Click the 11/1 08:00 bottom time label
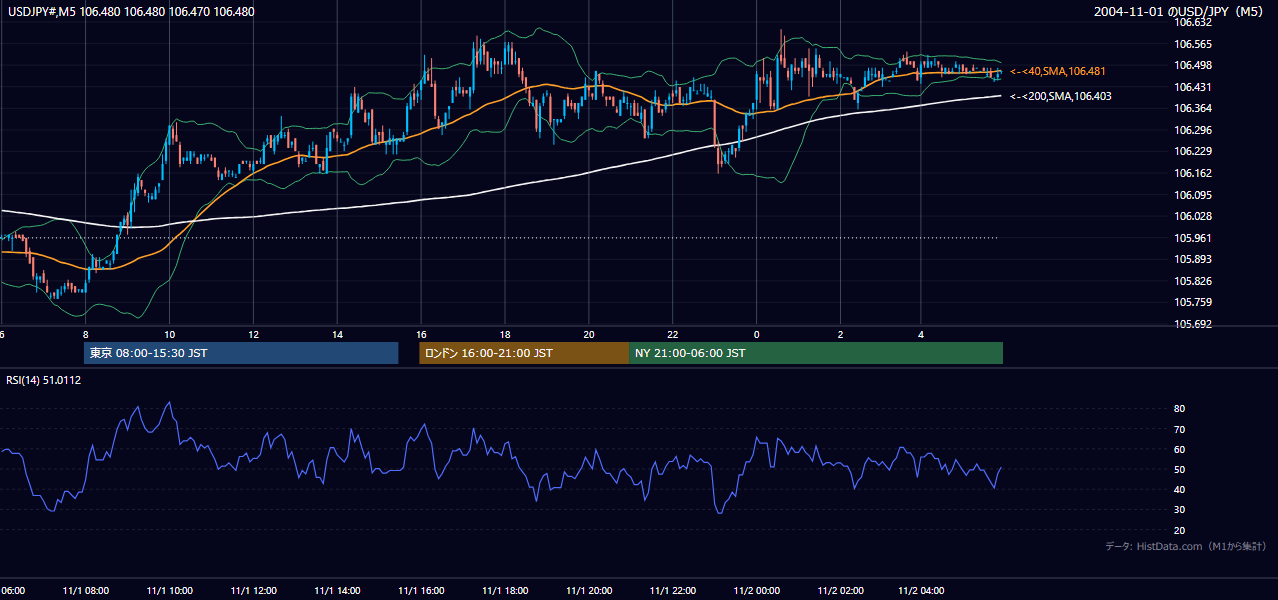The image size is (1278, 600). pyautogui.click(x=85, y=590)
